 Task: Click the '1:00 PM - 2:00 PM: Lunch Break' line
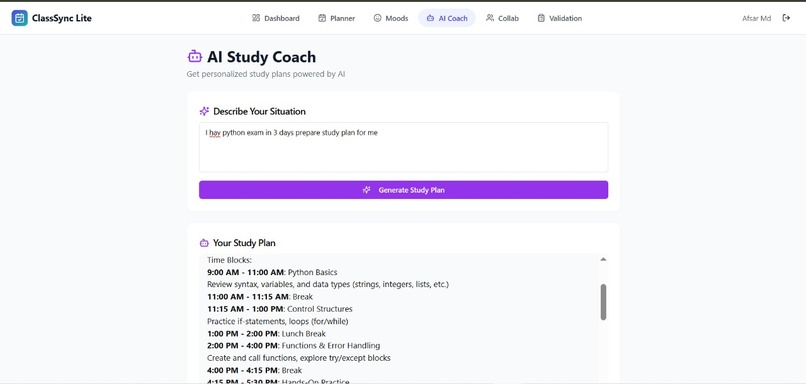[x=266, y=334]
